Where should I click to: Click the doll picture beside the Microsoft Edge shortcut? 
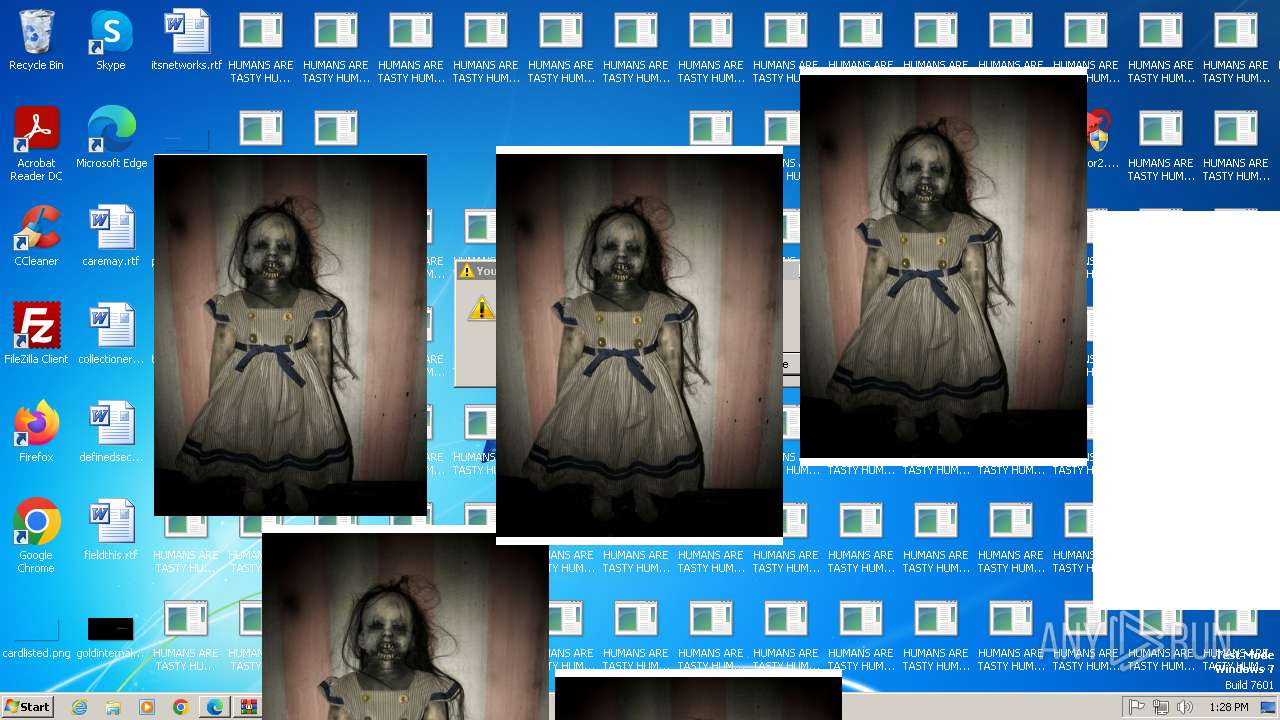pyautogui.click(x=290, y=335)
